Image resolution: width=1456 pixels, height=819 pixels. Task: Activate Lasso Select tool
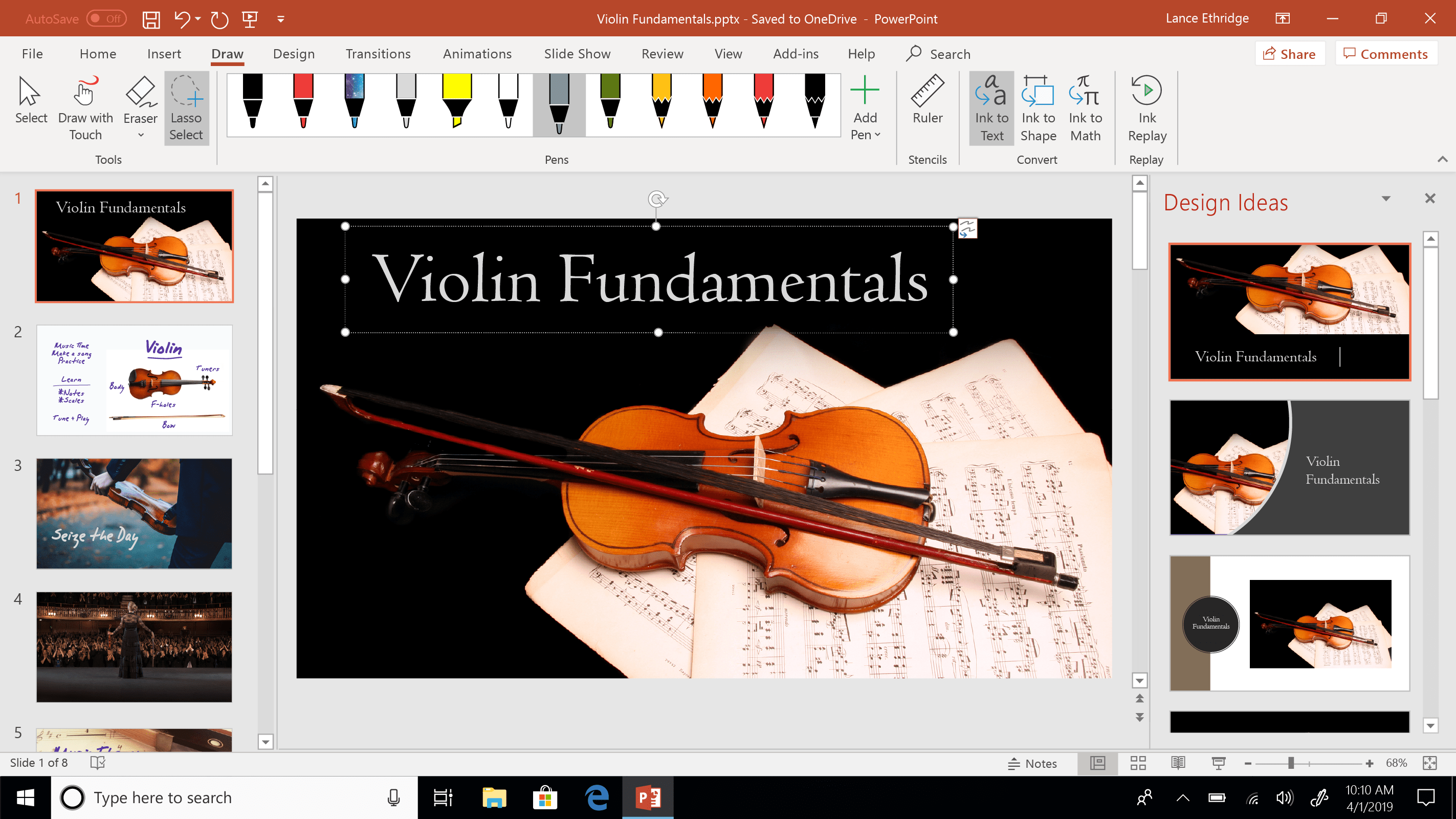click(x=186, y=107)
